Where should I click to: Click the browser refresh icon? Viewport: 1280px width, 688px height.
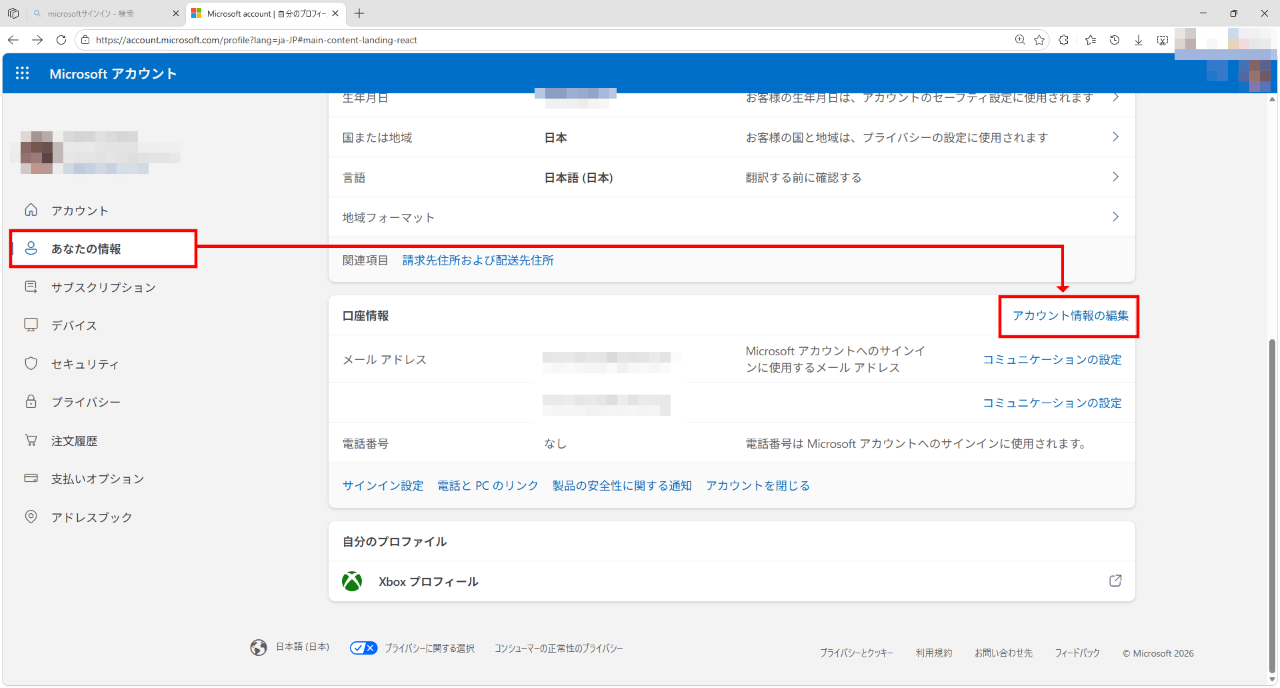[x=61, y=40]
